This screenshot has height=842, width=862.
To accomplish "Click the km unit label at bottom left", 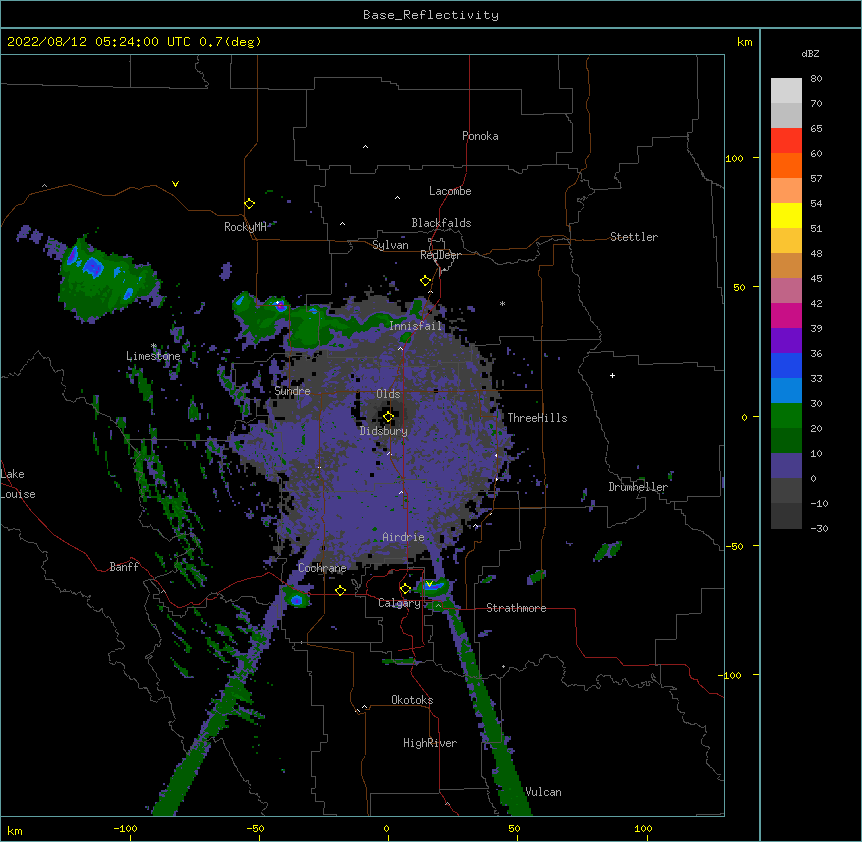I will [x=15, y=831].
